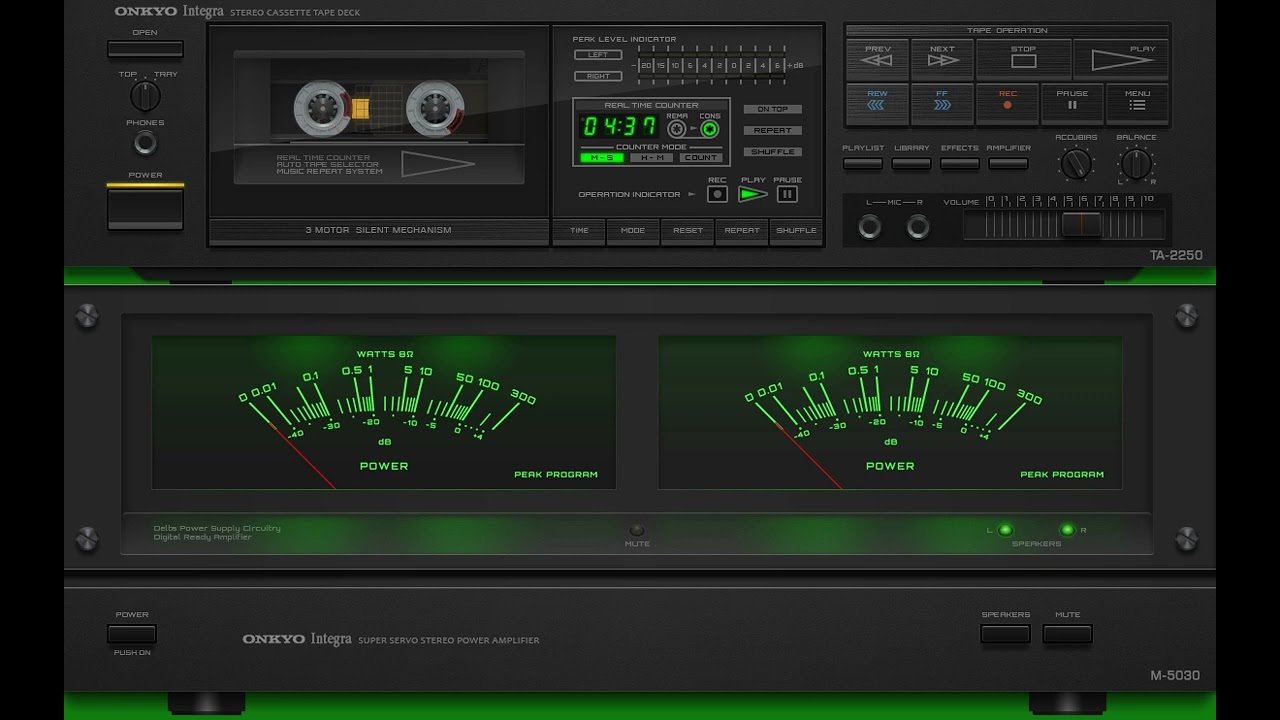Toggle the small SHUFFLE switch beside the counter

[x=772, y=152]
